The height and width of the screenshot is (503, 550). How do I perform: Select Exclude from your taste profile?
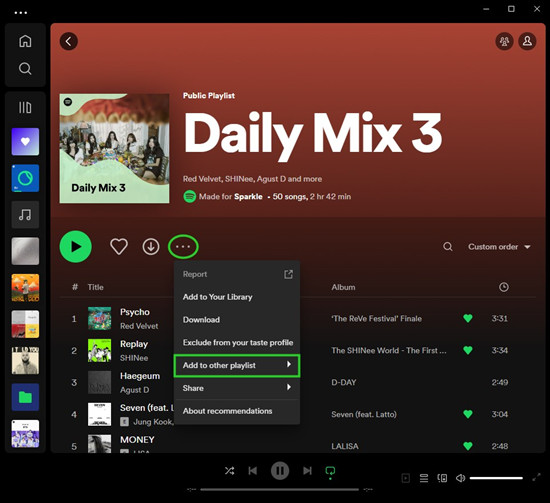[237, 343]
